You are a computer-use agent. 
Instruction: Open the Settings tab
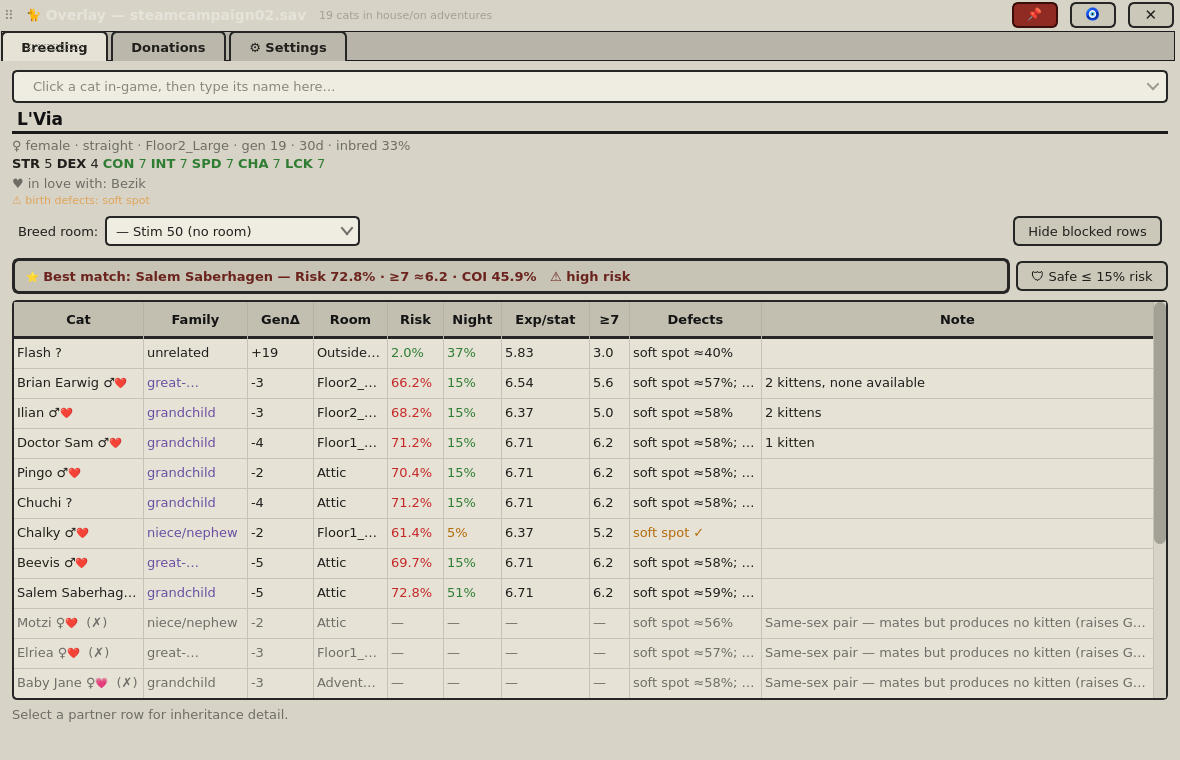click(287, 47)
